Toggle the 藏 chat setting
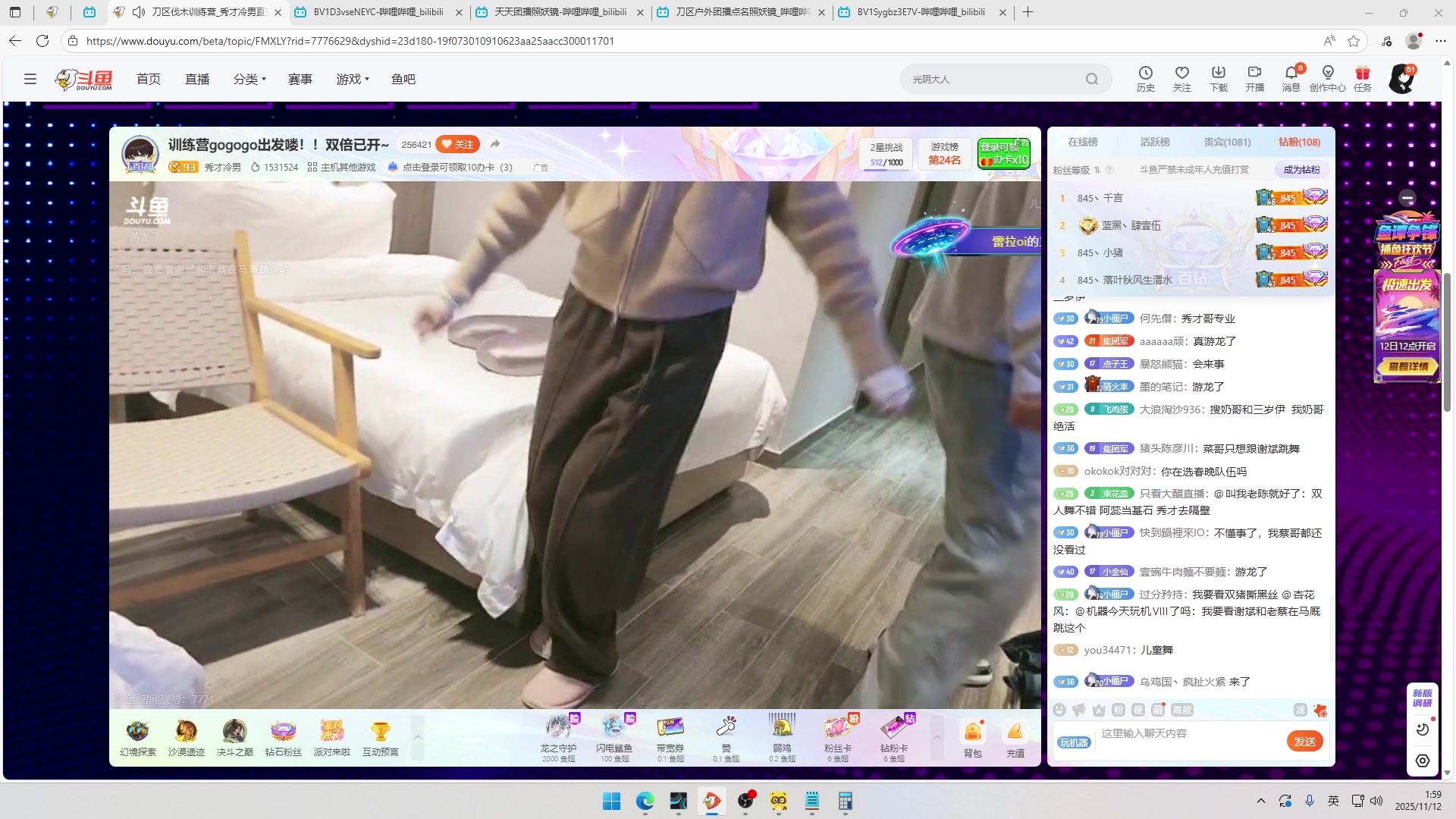1456x819 pixels. click(x=1159, y=710)
